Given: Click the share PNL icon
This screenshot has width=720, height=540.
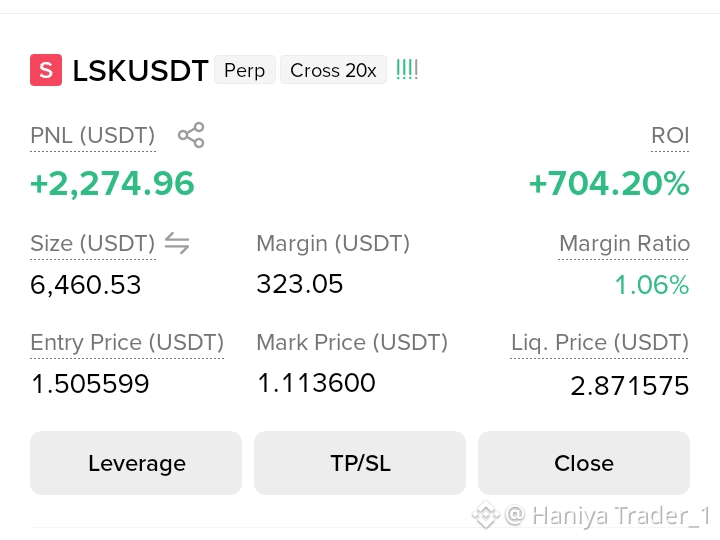Looking at the screenshot, I should pyautogui.click(x=191, y=135).
